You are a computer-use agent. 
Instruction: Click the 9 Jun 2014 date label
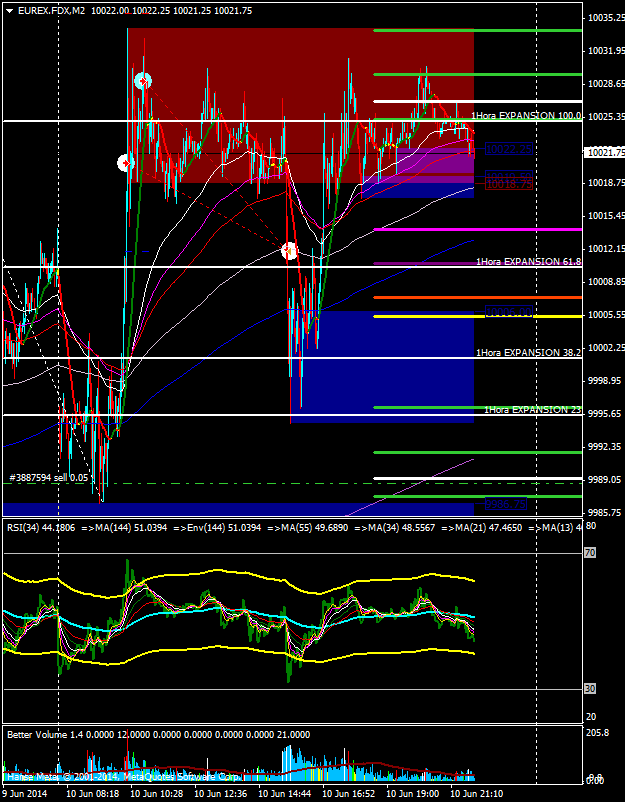coord(27,793)
